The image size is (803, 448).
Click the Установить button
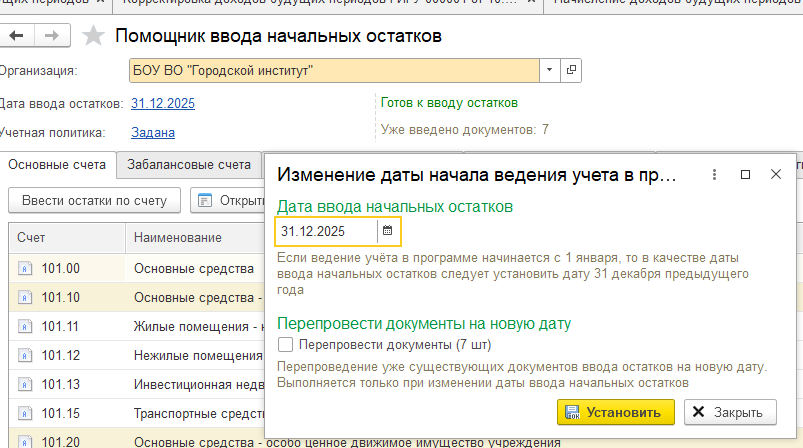click(x=616, y=412)
